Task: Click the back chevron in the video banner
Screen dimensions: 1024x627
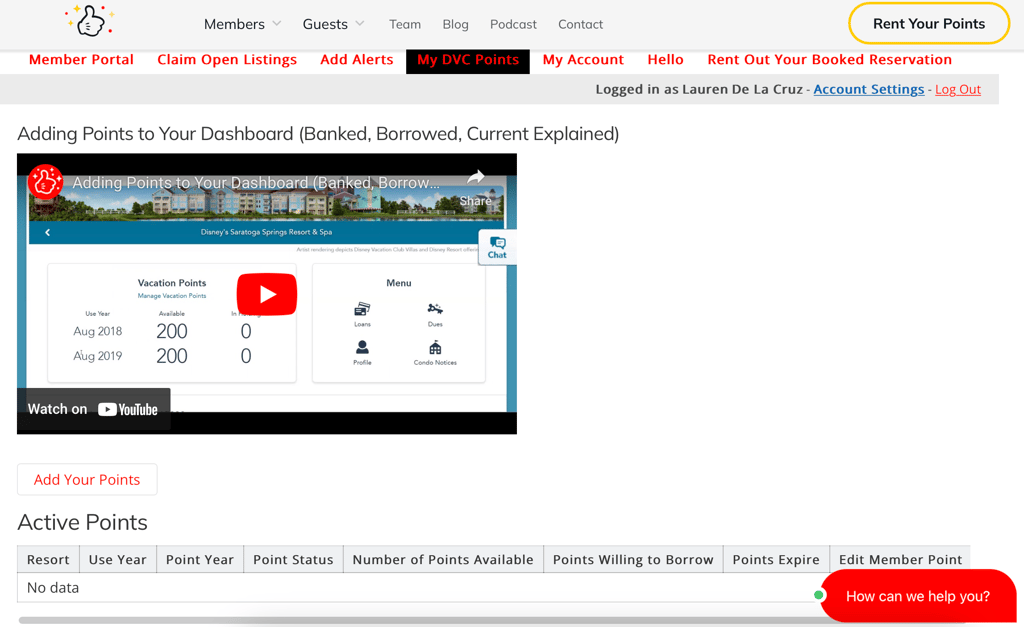Action: (48, 233)
